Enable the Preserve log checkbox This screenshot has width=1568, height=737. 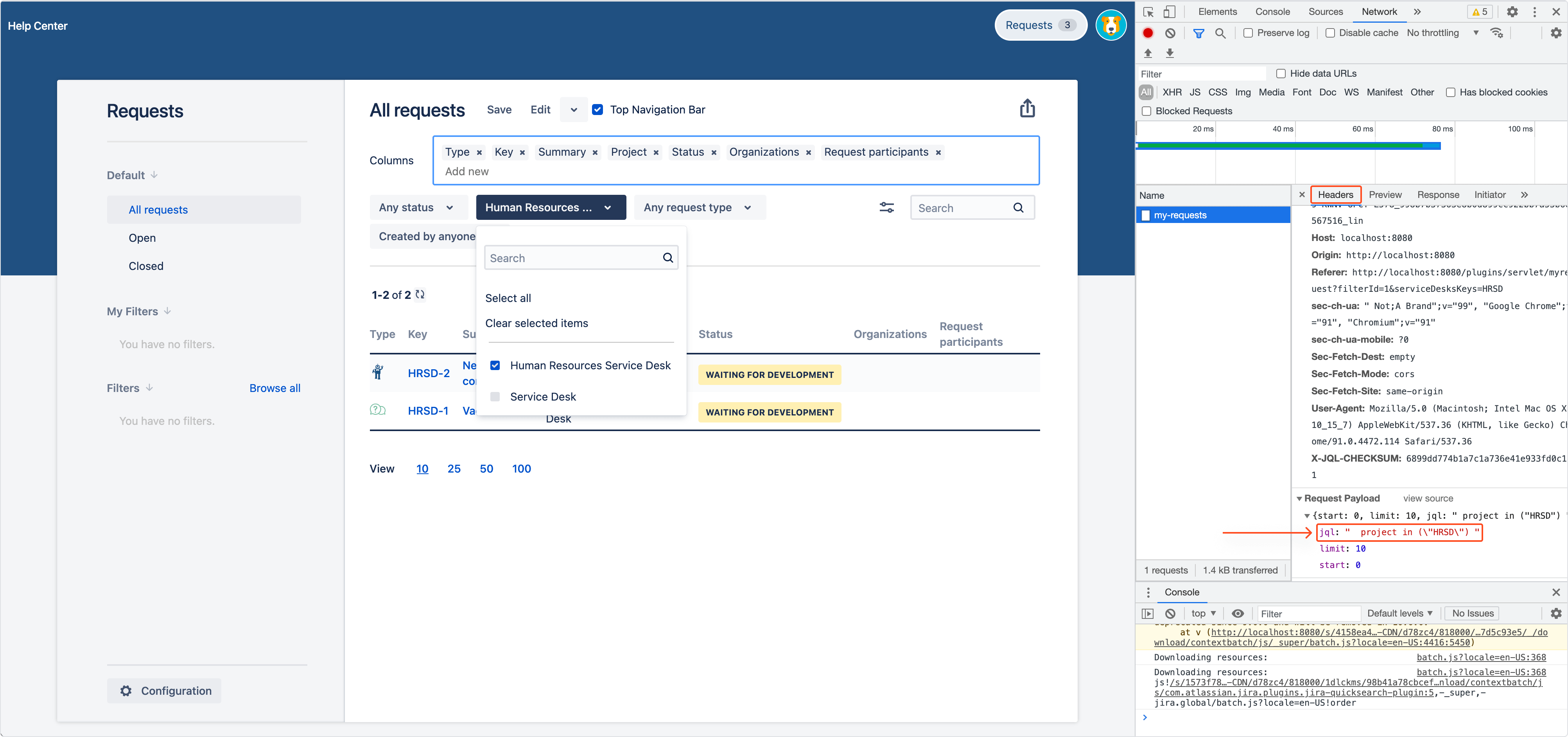[1249, 33]
